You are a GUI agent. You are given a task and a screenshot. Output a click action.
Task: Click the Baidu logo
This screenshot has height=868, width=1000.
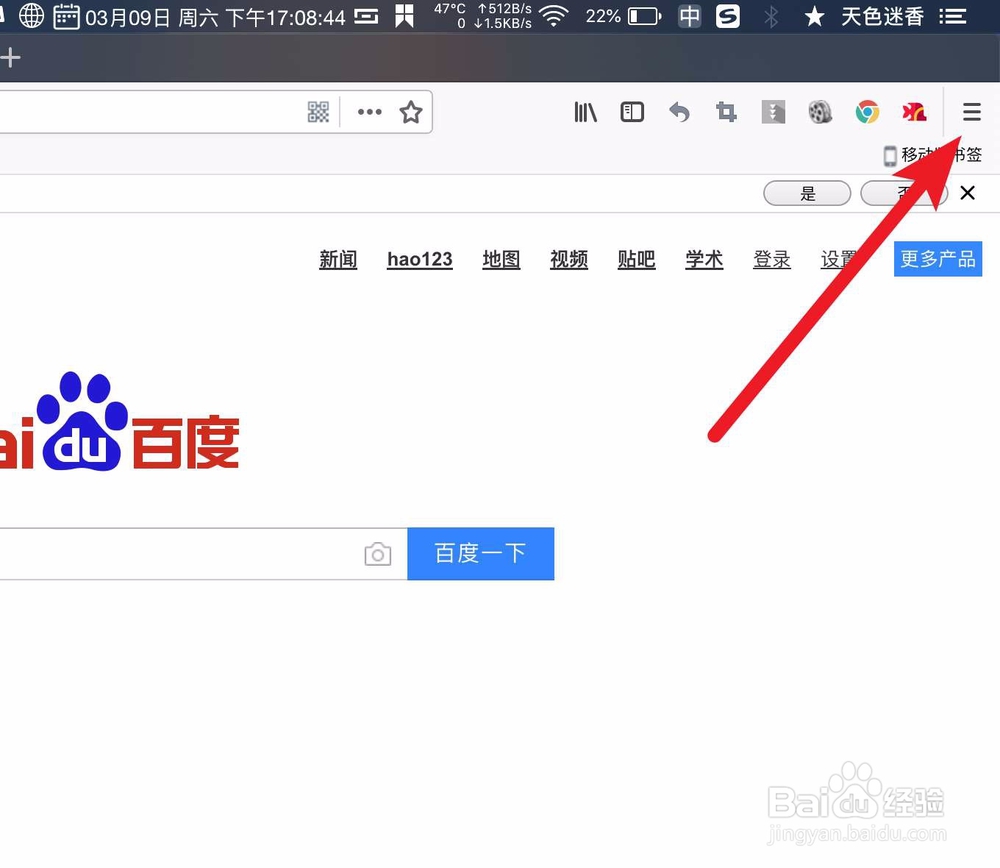[x=119, y=424]
